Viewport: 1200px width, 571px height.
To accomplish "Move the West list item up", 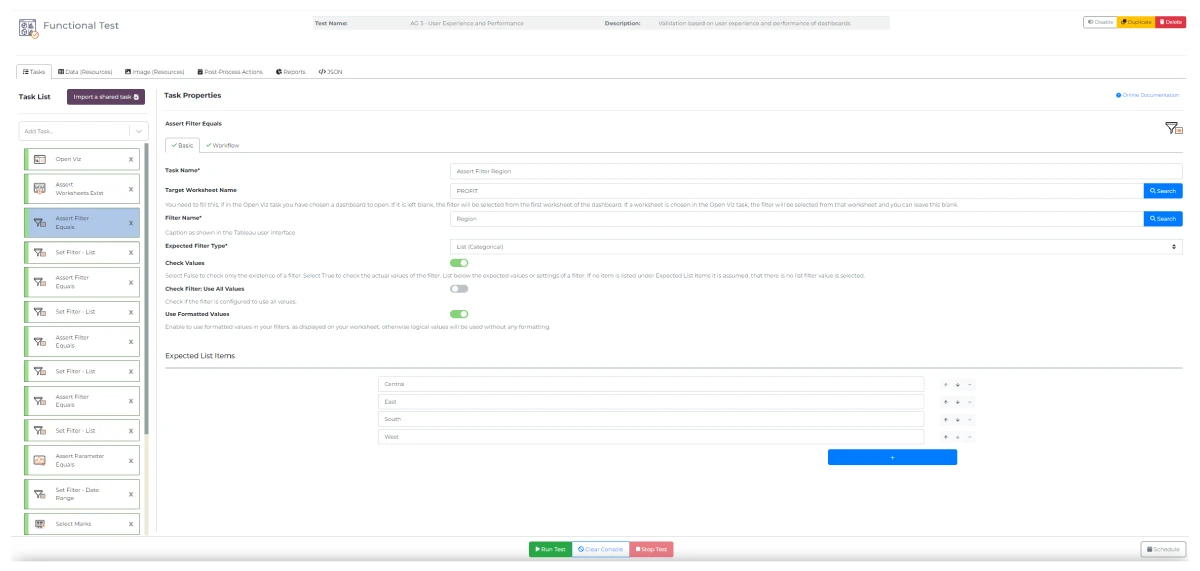I will coord(946,437).
